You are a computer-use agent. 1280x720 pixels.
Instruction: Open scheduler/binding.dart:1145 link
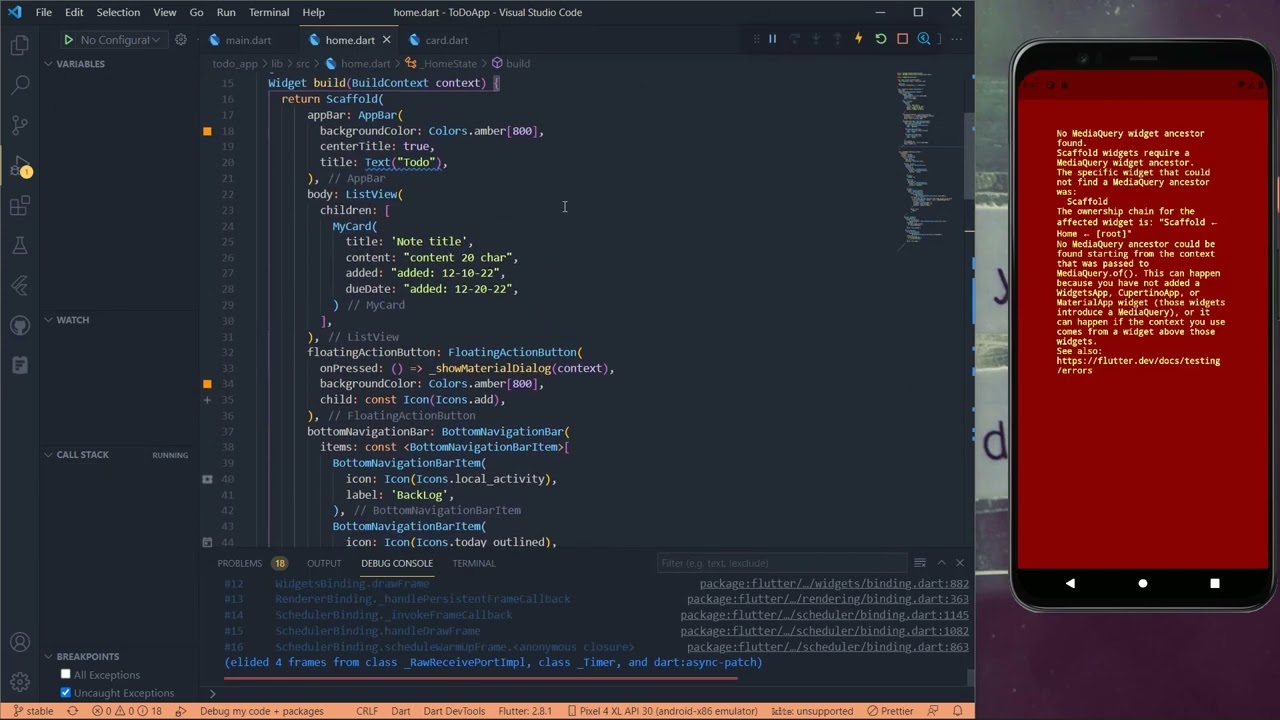pyautogui.click(x=825, y=615)
